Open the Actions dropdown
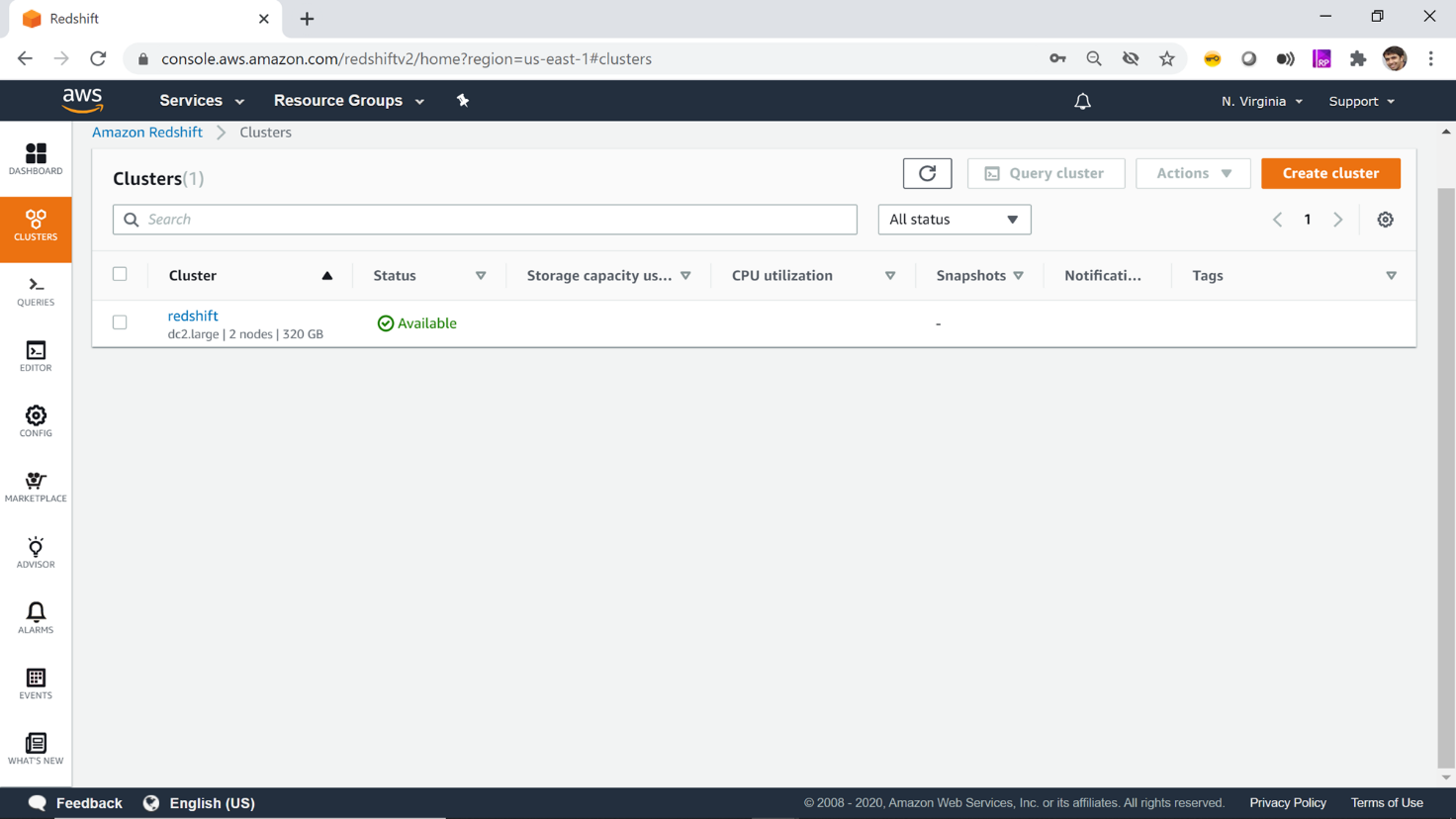1456x819 pixels. tap(1193, 173)
